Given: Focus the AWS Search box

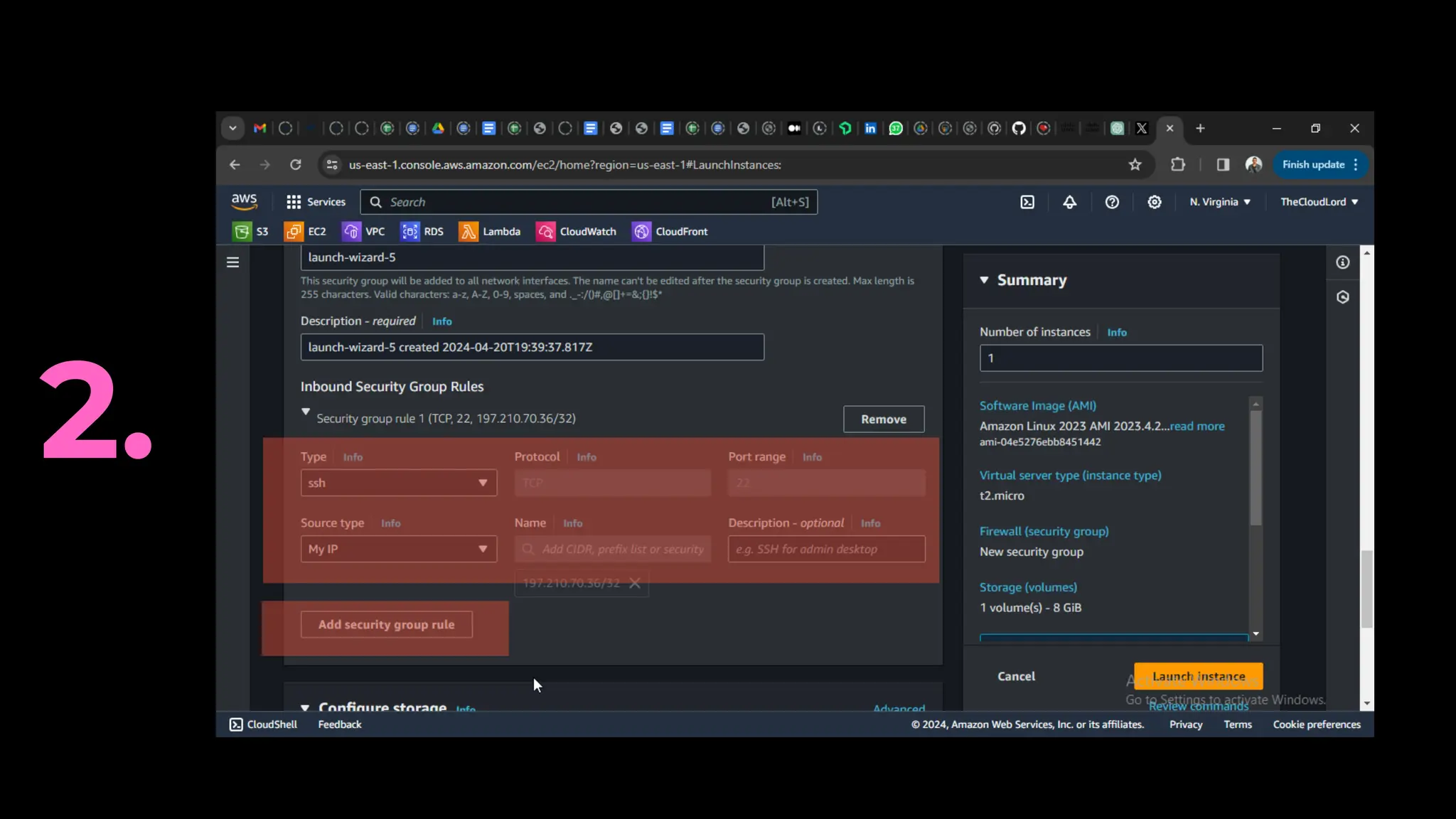Looking at the screenshot, I should pos(589,203).
